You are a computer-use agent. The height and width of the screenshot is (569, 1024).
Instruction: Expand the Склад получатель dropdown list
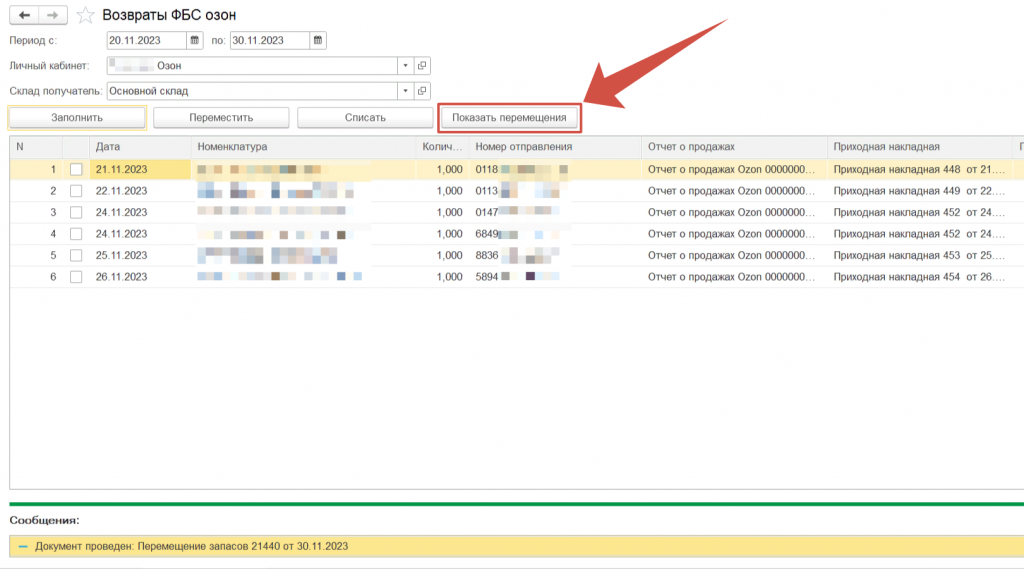[405, 91]
